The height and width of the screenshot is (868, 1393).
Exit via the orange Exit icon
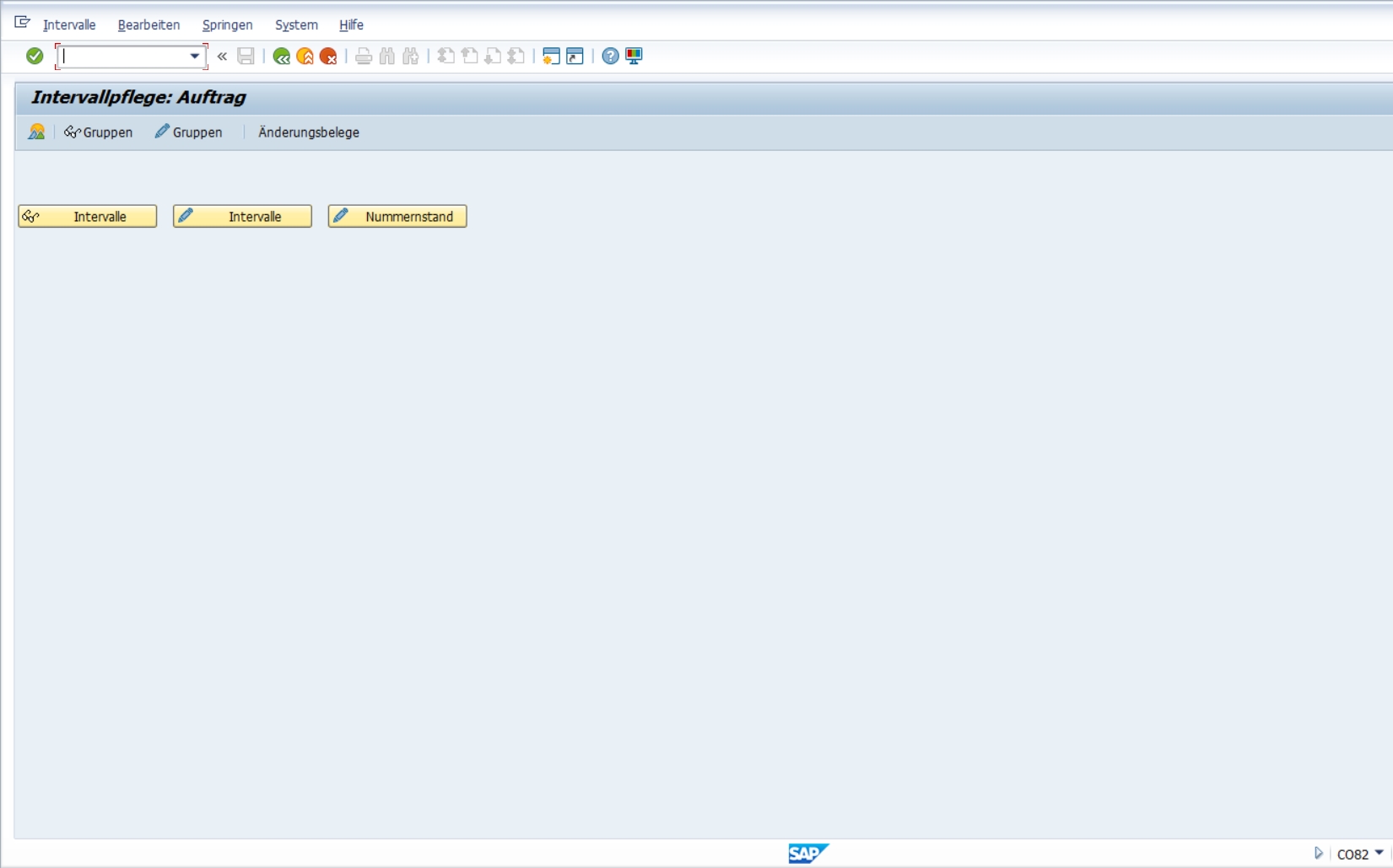point(305,57)
